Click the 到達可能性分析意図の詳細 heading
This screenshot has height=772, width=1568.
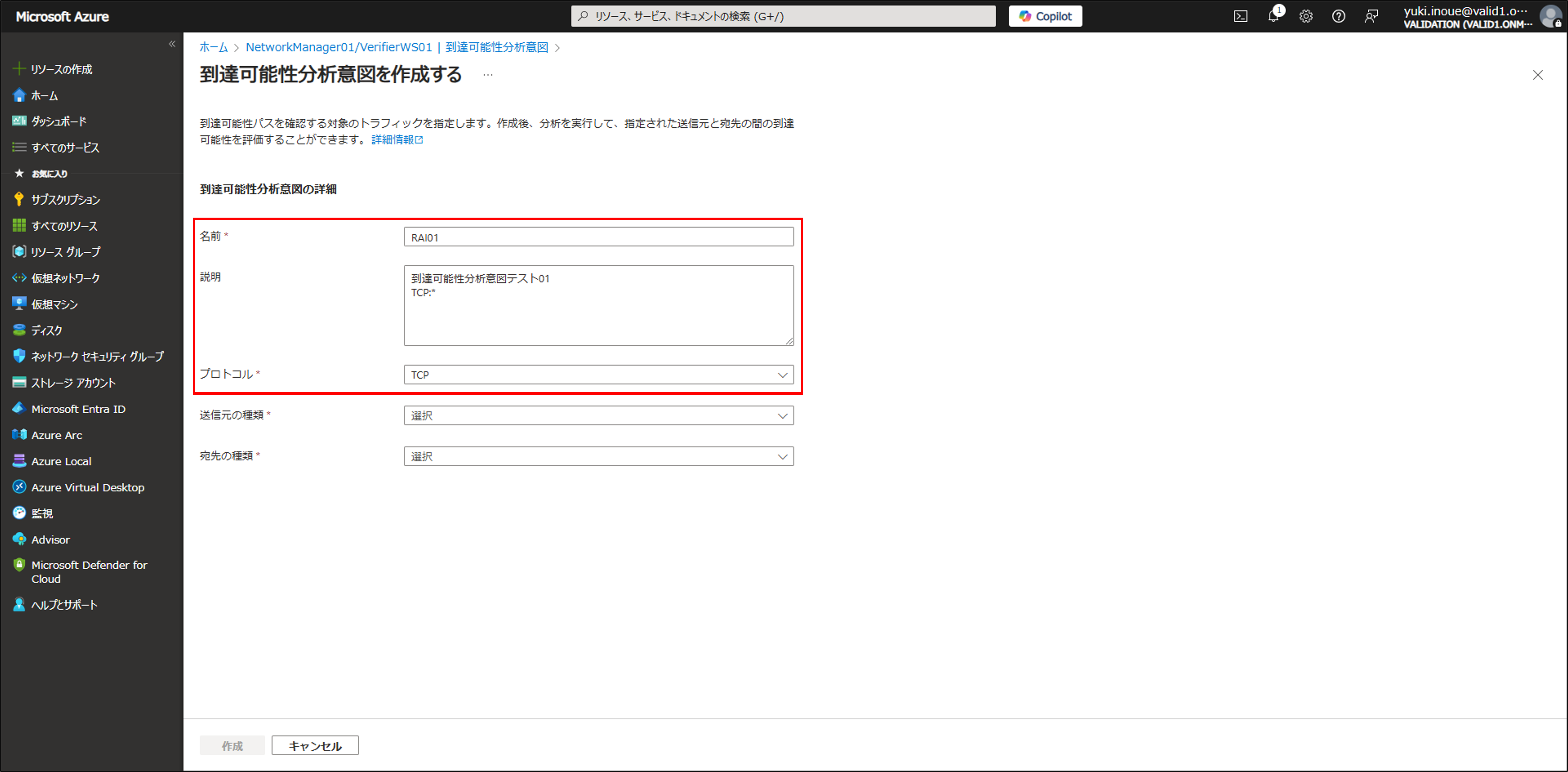(268, 189)
